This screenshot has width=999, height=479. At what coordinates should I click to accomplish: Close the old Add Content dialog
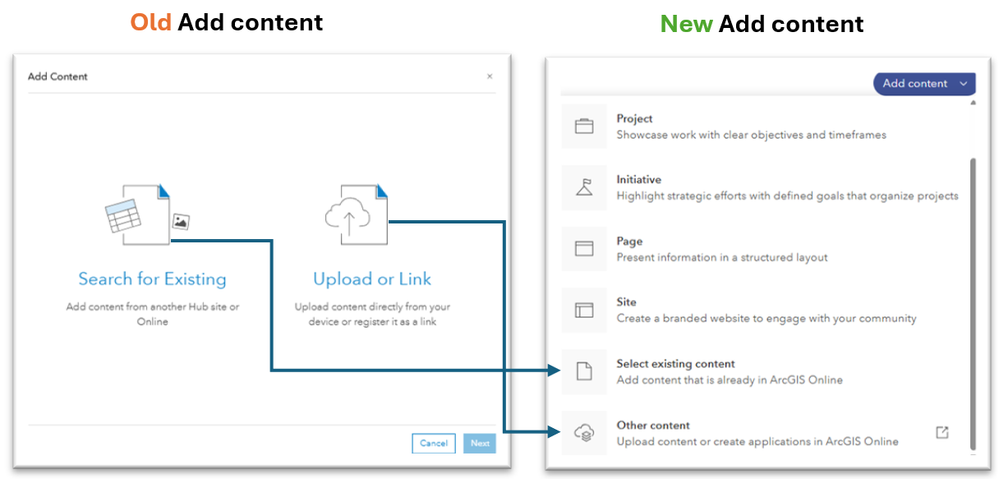[489, 76]
